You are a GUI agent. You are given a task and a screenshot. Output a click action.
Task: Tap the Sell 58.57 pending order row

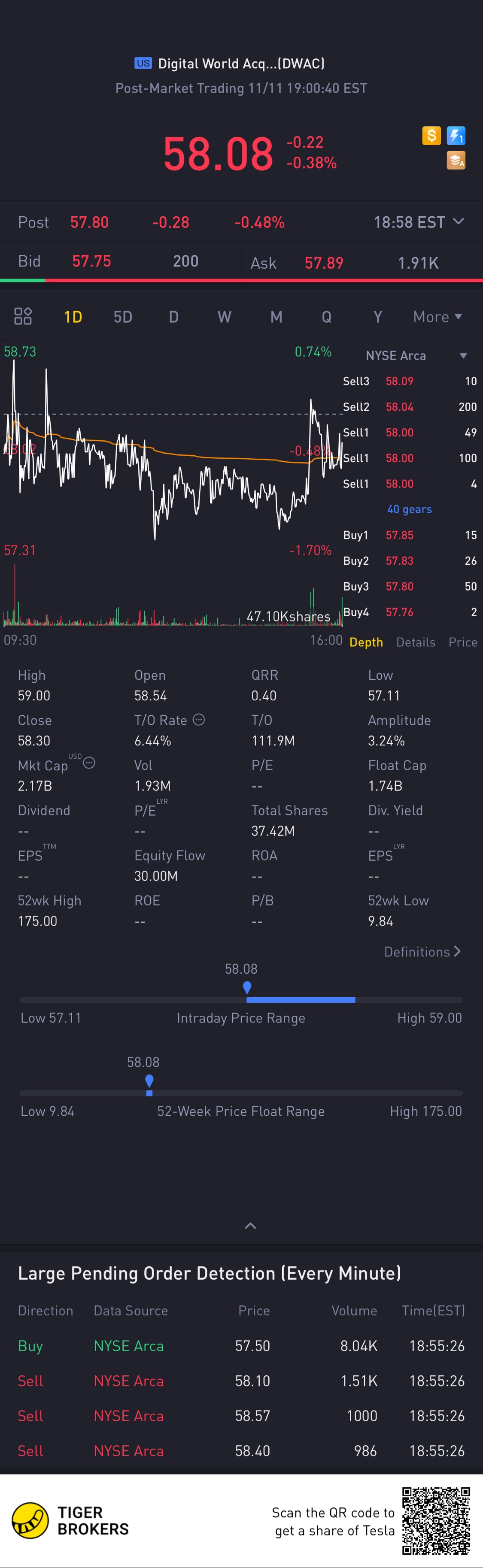(x=241, y=1416)
